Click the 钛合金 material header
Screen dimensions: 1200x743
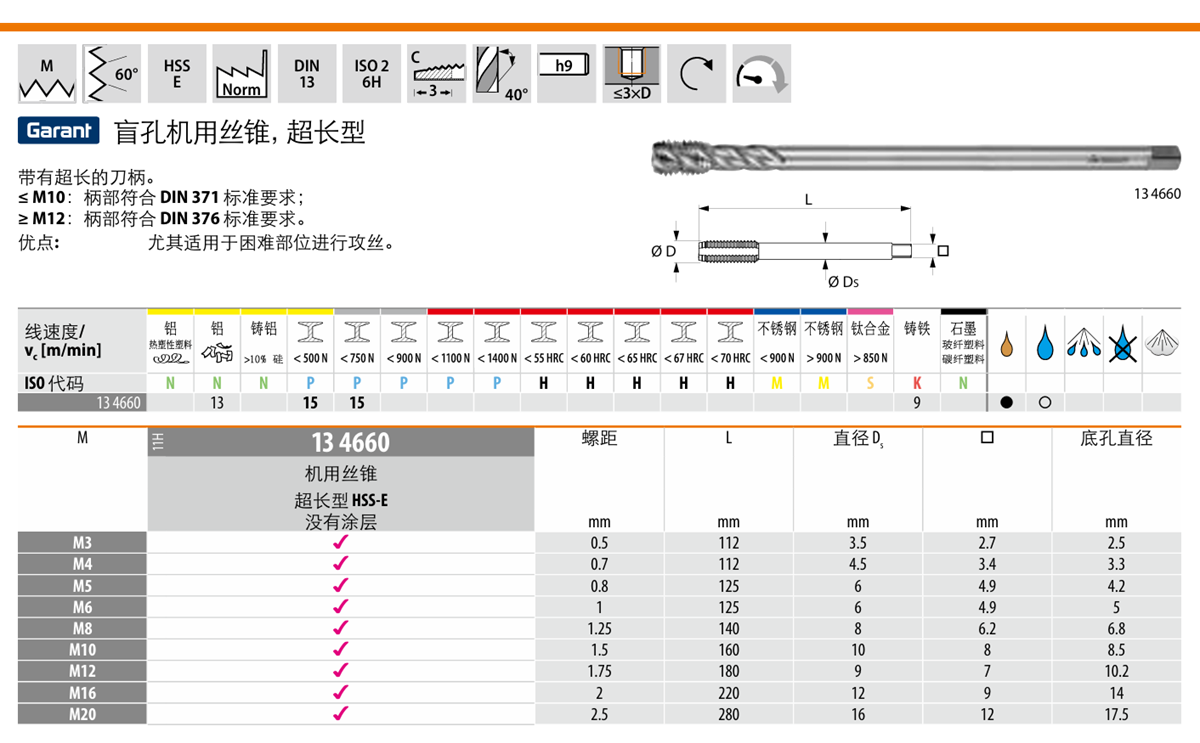pos(870,329)
